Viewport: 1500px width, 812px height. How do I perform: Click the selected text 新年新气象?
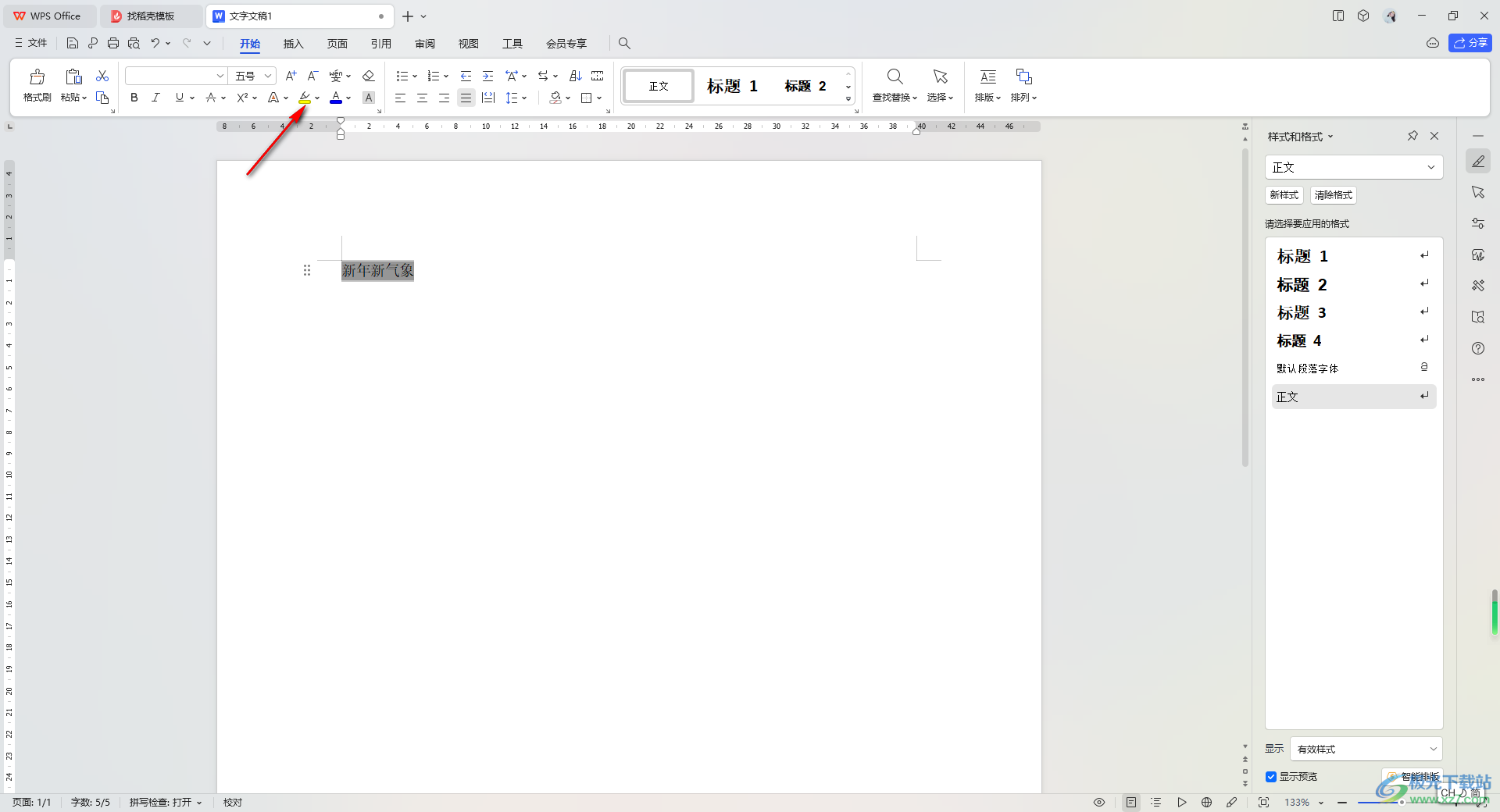click(377, 270)
